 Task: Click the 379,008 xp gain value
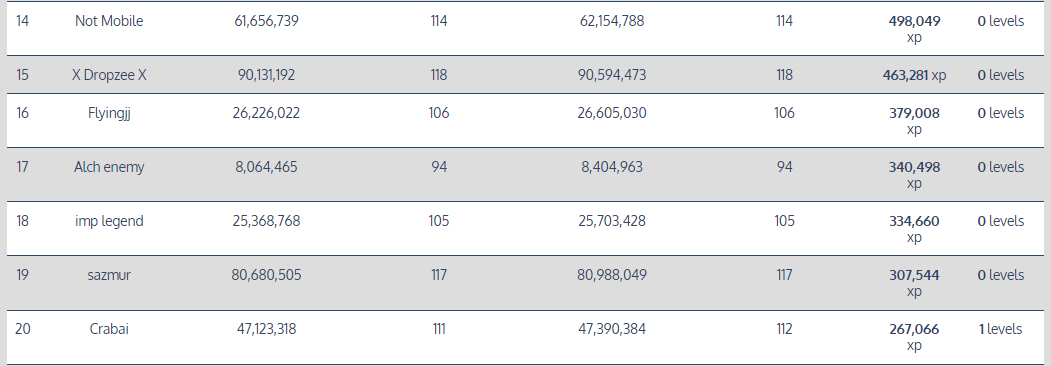[x=914, y=121]
